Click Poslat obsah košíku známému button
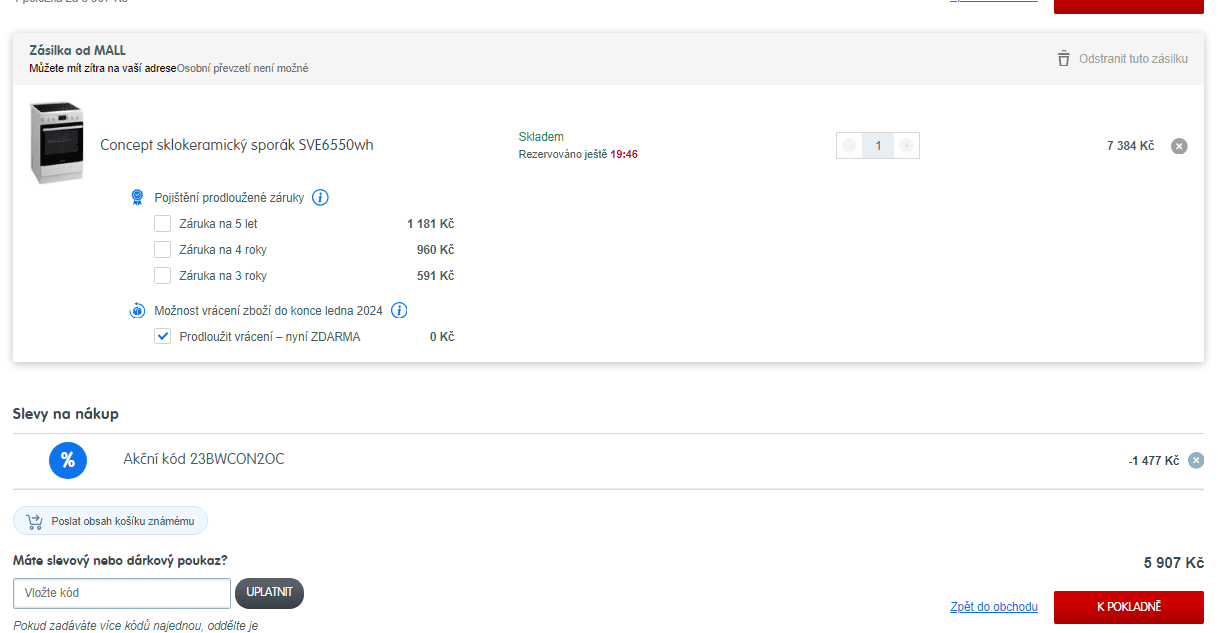Viewport: 1218px width, 633px height. (x=110, y=521)
